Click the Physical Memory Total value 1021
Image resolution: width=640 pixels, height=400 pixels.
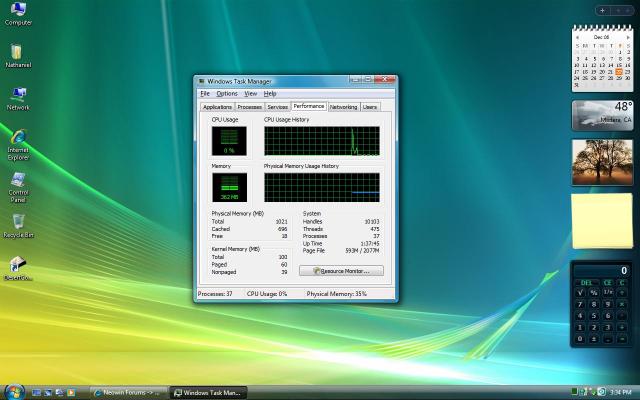(281, 221)
